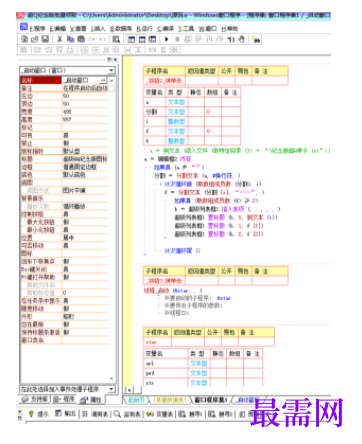Click the first window layout toolbar icon

(132, 39)
